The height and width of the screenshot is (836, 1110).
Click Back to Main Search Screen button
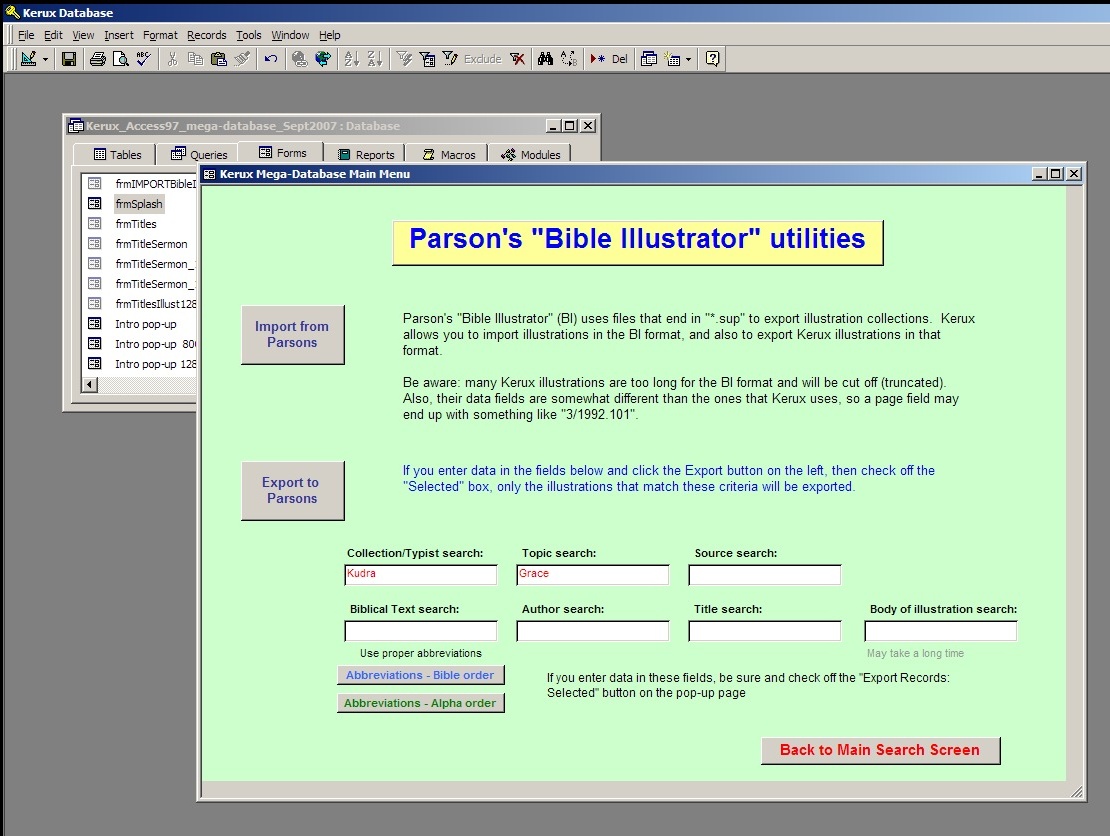[x=881, y=750]
